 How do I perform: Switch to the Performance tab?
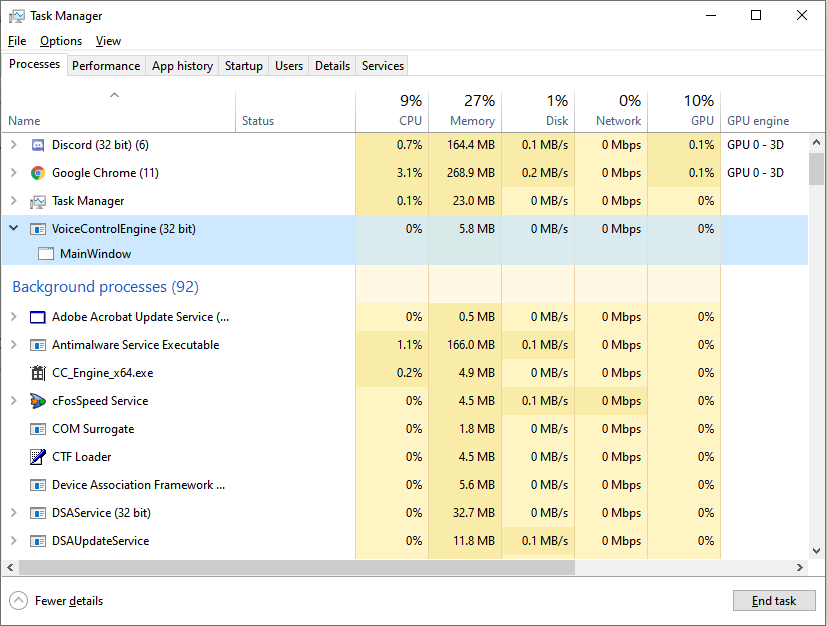(x=106, y=66)
